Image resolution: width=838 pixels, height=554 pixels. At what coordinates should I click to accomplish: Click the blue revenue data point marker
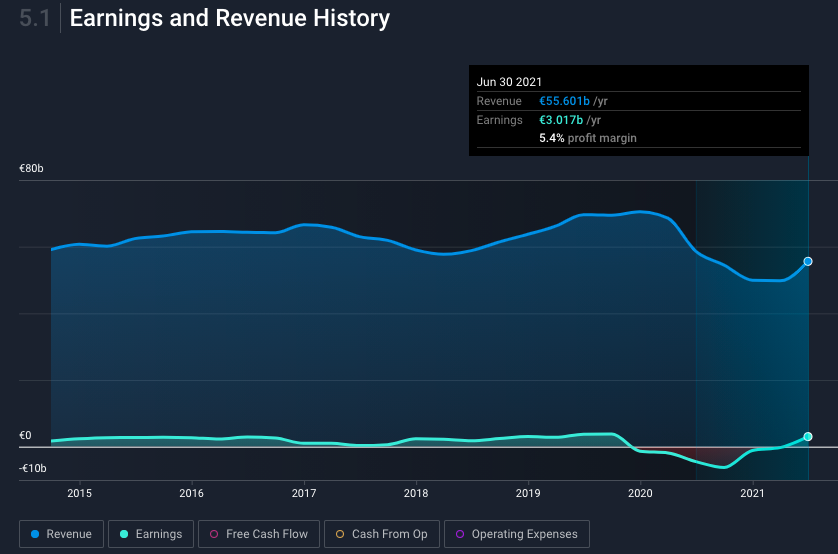click(808, 261)
